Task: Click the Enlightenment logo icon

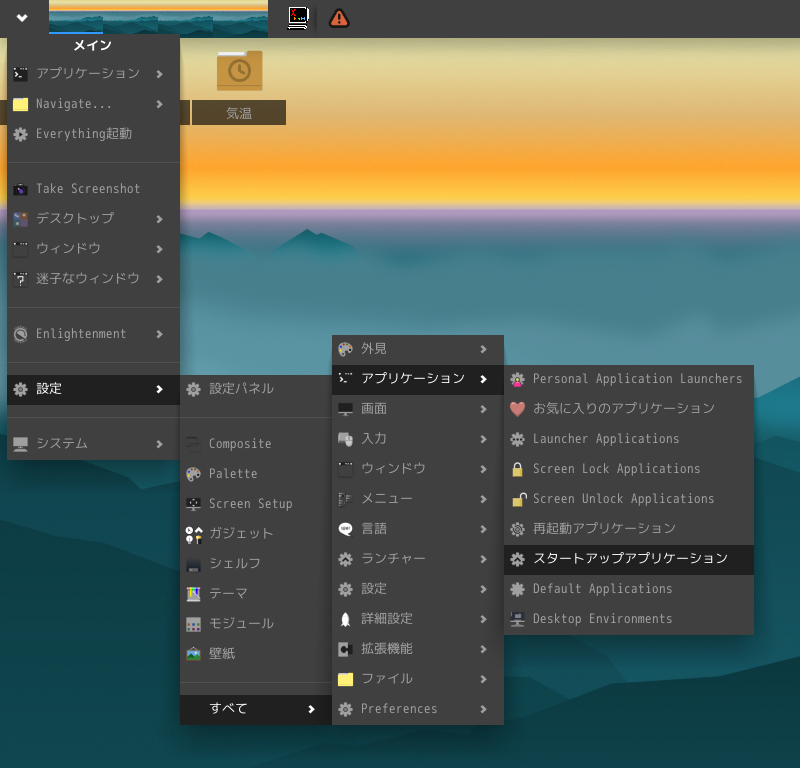Action: 20,334
